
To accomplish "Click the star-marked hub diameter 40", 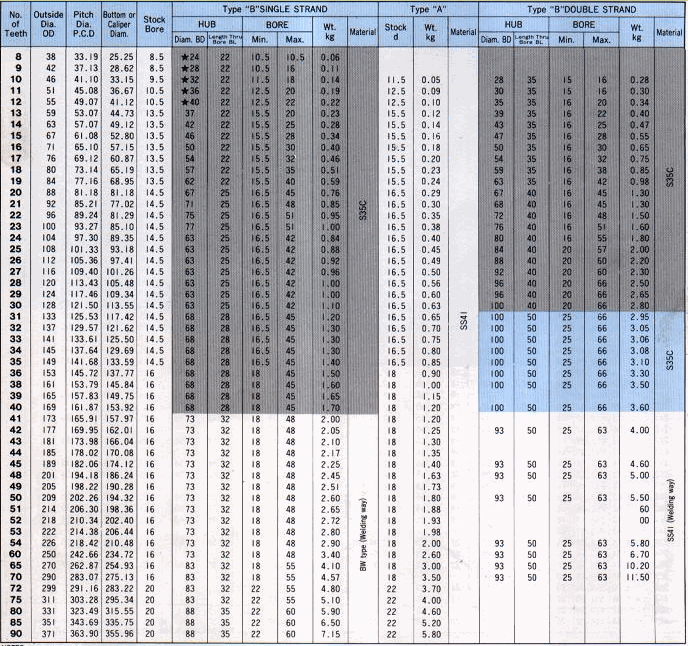I will click(183, 101).
